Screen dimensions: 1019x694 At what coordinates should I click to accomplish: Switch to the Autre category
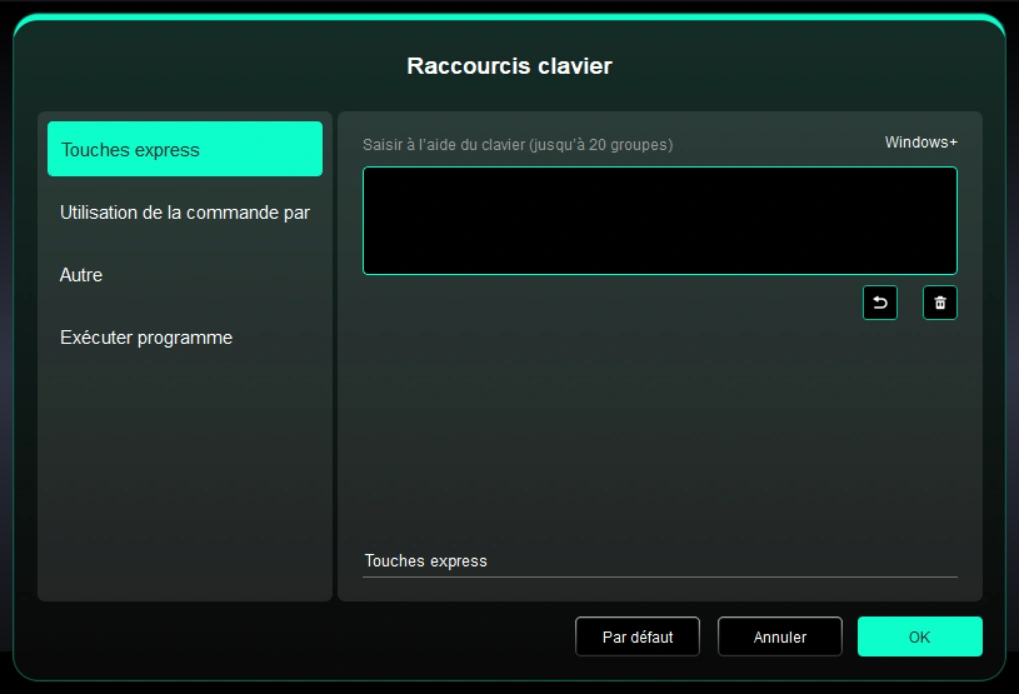(x=81, y=275)
